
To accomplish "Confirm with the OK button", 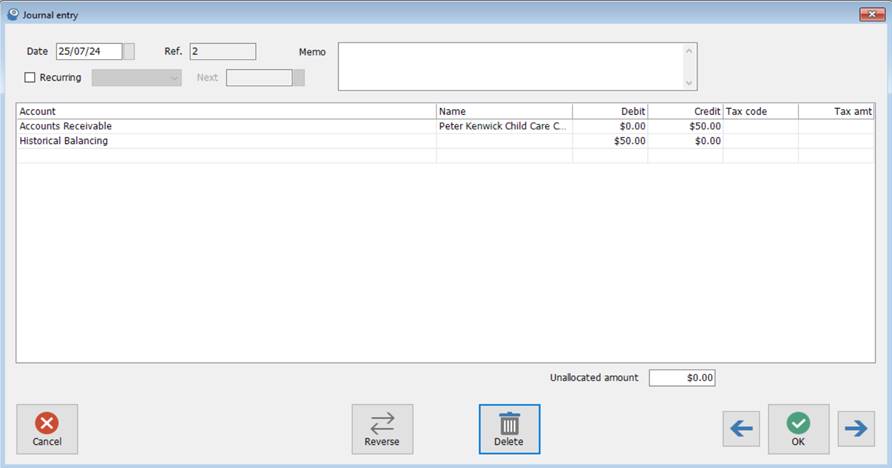I will point(798,429).
